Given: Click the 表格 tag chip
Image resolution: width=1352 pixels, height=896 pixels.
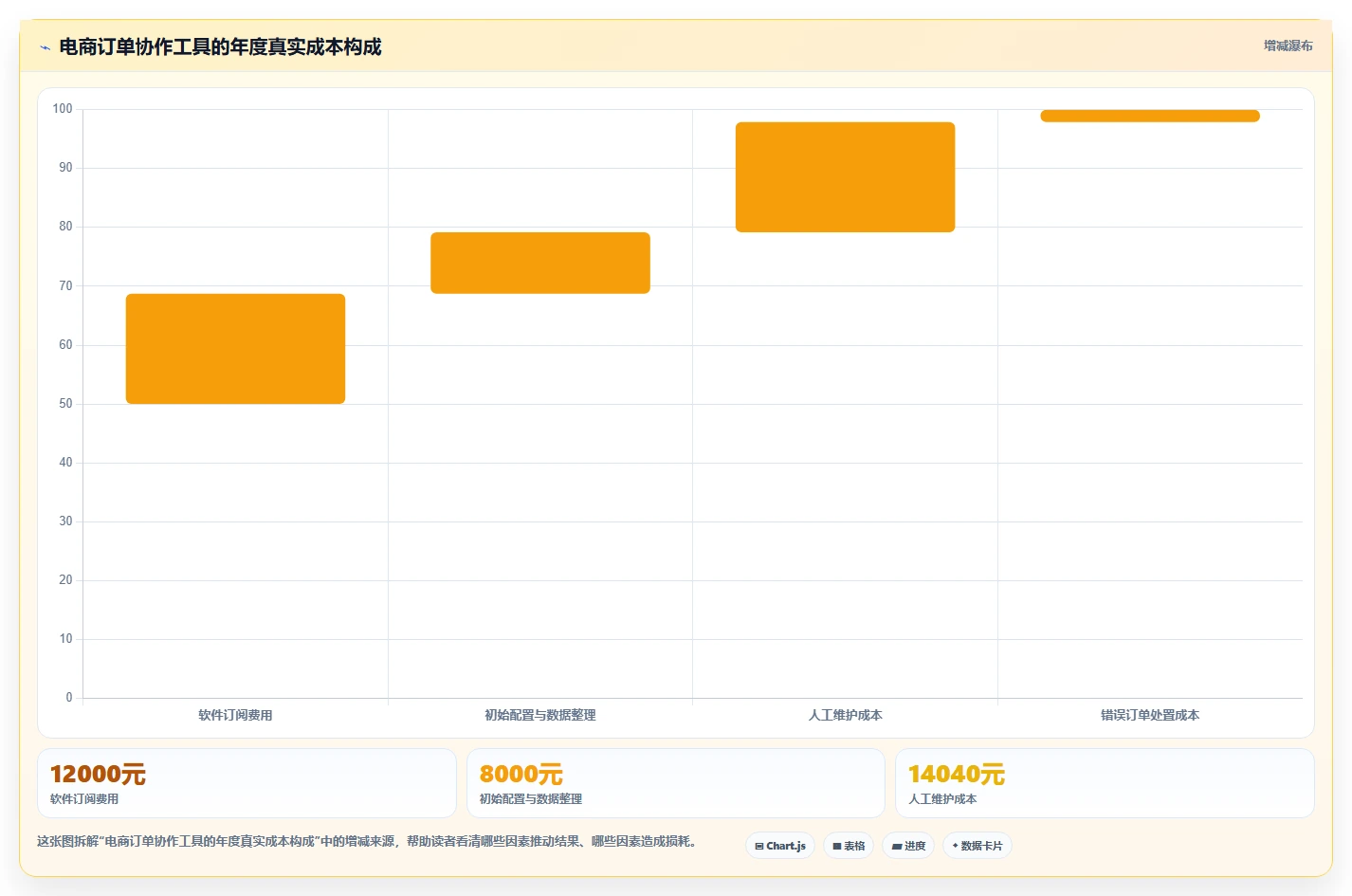Looking at the screenshot, I should 849,846.
